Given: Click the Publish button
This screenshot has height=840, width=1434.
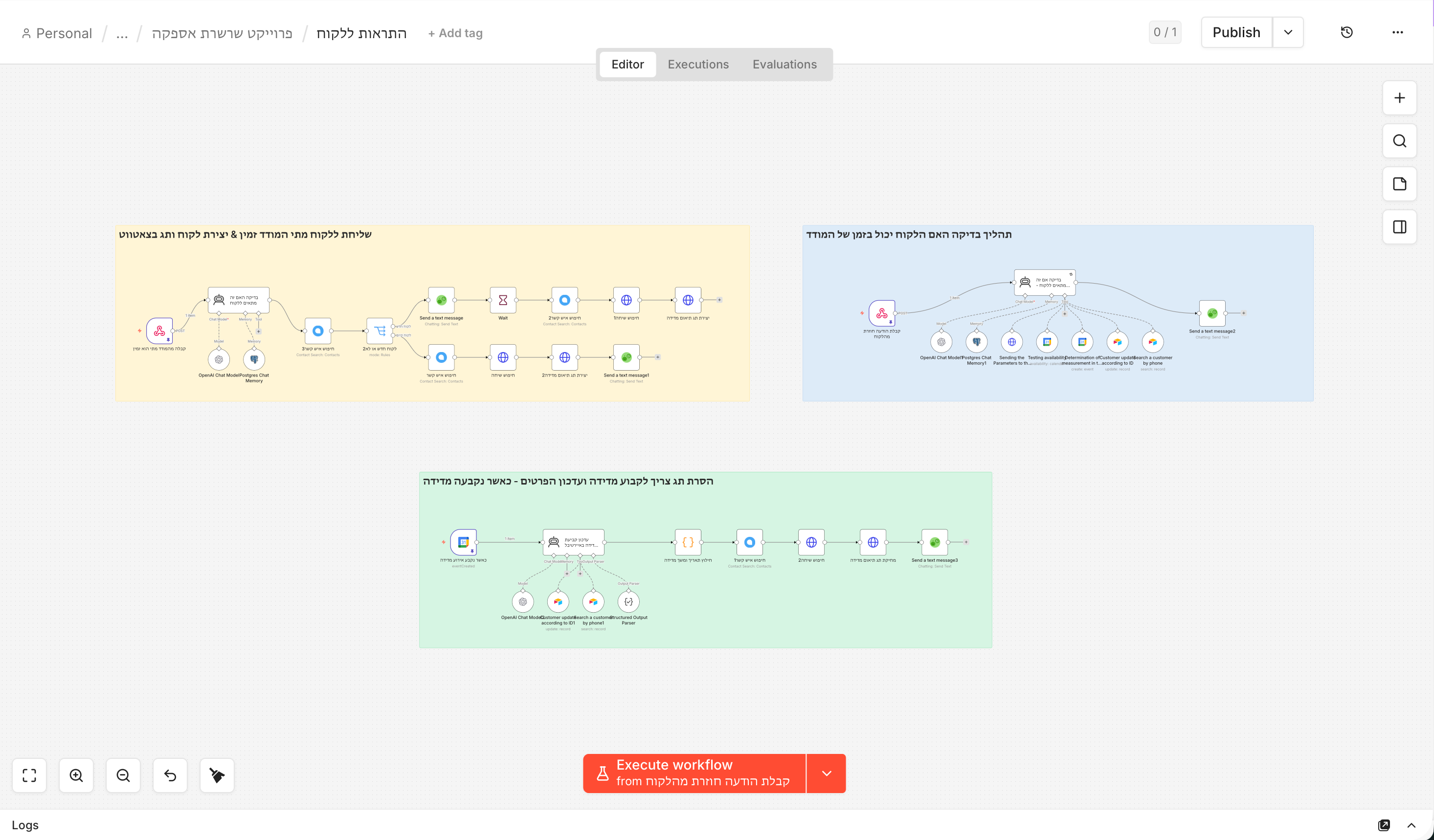Looking at the screenshot, I should (x=1236, y=32).
